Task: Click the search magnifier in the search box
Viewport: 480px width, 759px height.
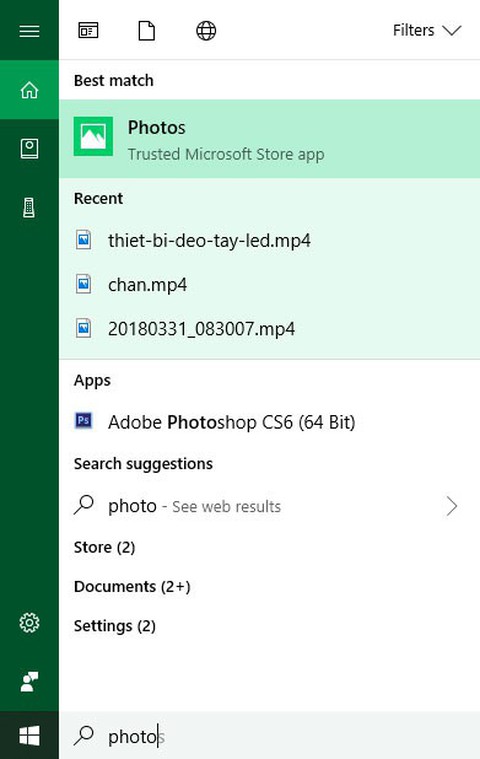Action: (x=84, y=735)
